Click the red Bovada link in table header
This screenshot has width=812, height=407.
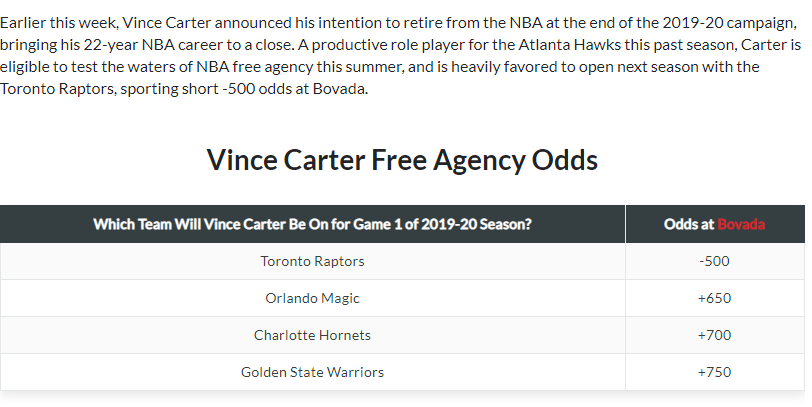coord(741,224)
